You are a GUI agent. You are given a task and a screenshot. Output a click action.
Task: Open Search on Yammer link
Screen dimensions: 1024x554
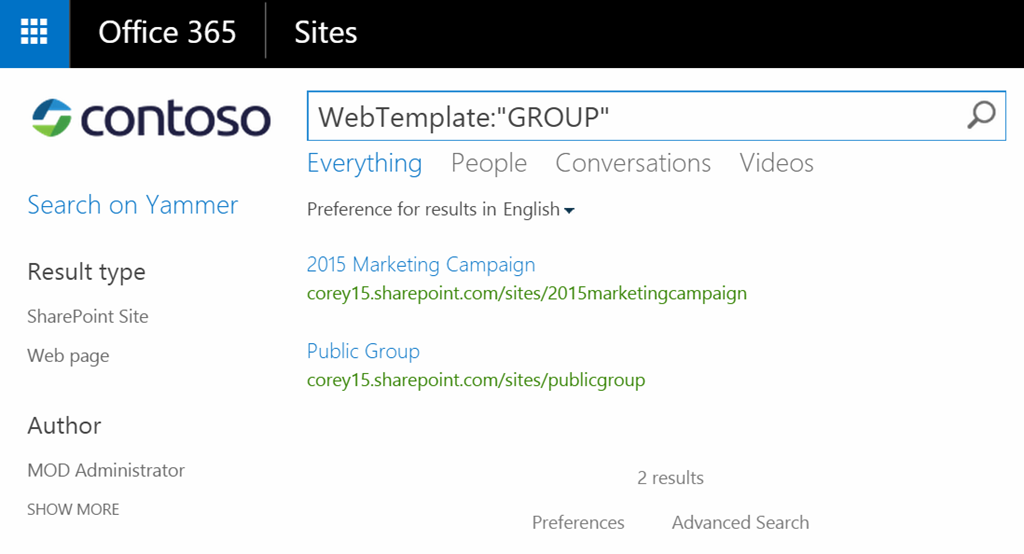133,205
